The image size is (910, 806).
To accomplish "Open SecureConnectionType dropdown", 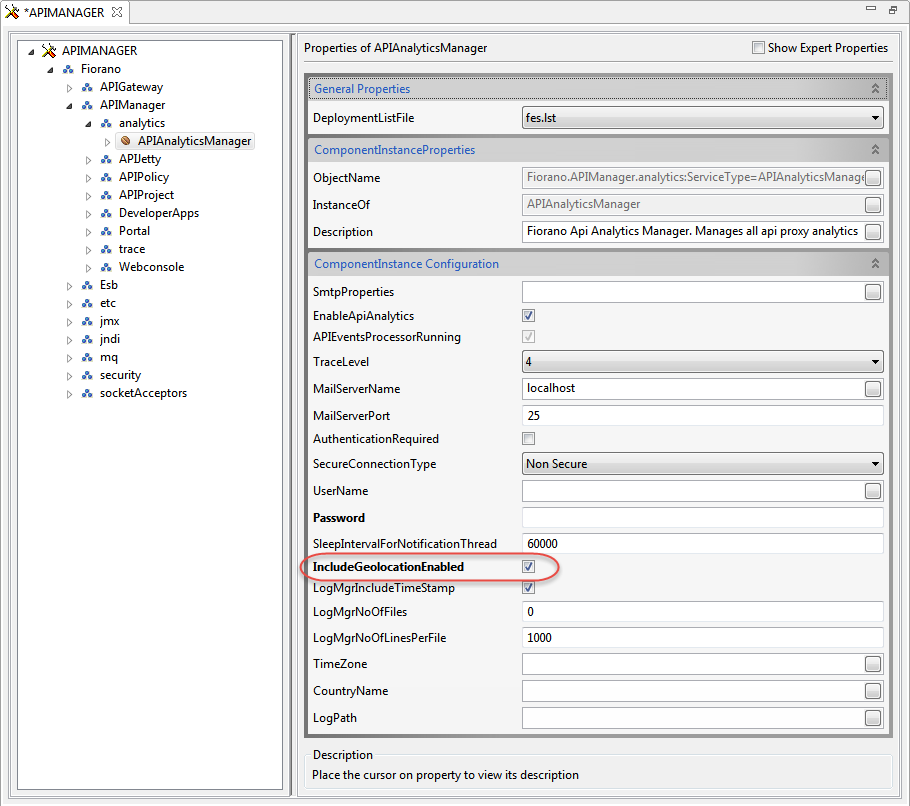I will coord(702,464).
